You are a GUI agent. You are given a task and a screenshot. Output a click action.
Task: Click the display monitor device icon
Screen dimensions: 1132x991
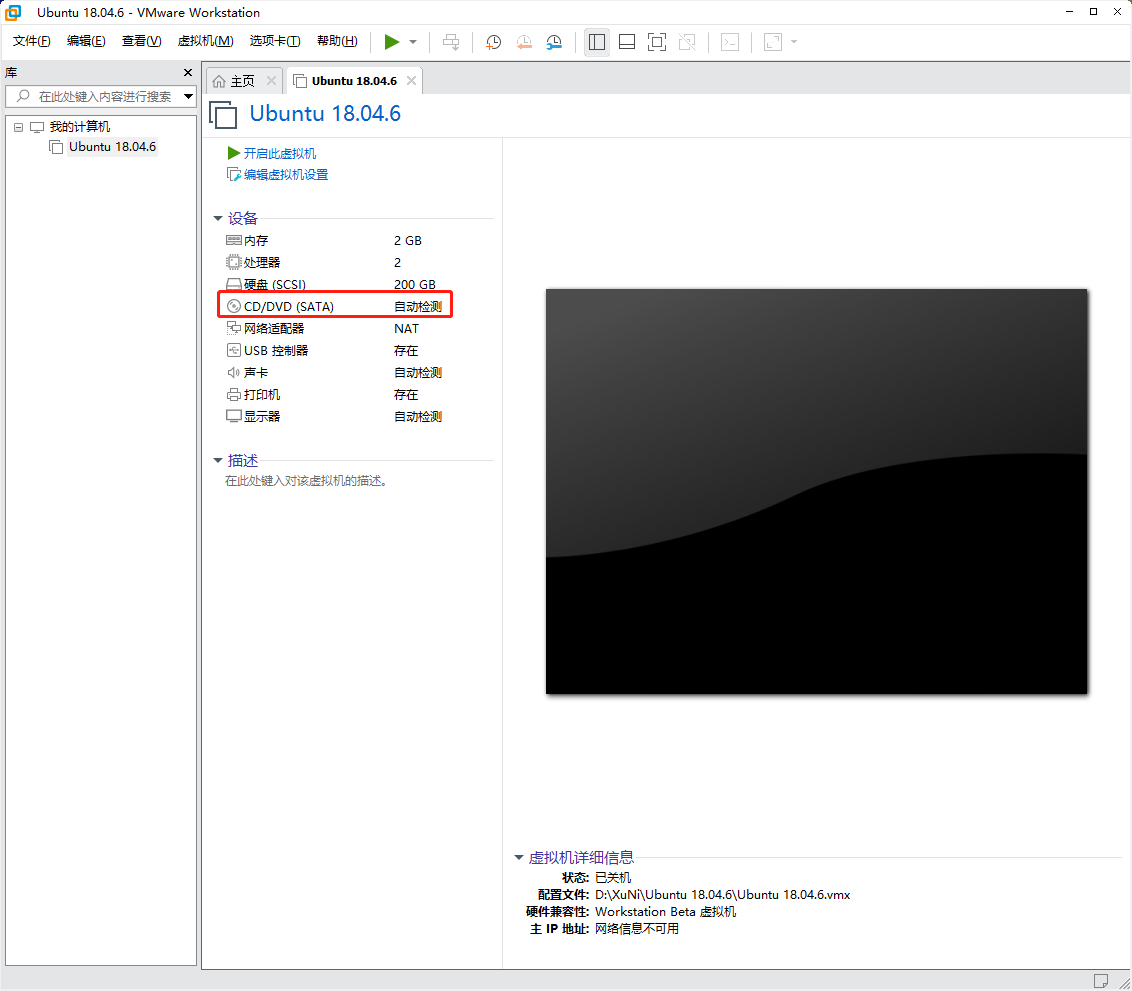[234, 416]
